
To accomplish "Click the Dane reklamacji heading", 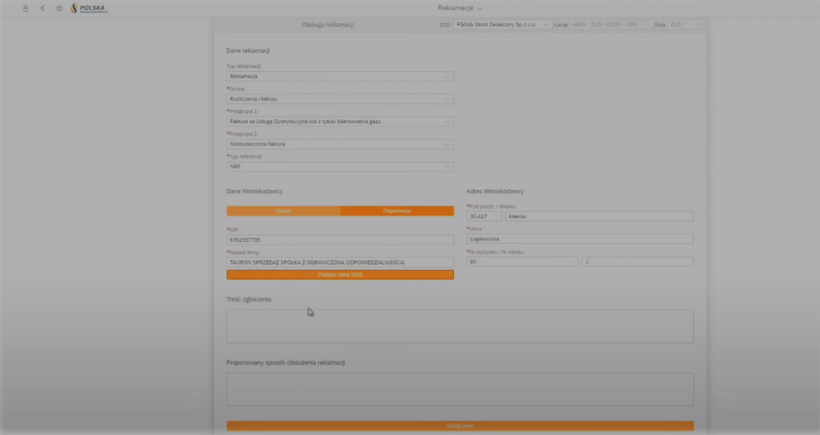I will (248, 51).
